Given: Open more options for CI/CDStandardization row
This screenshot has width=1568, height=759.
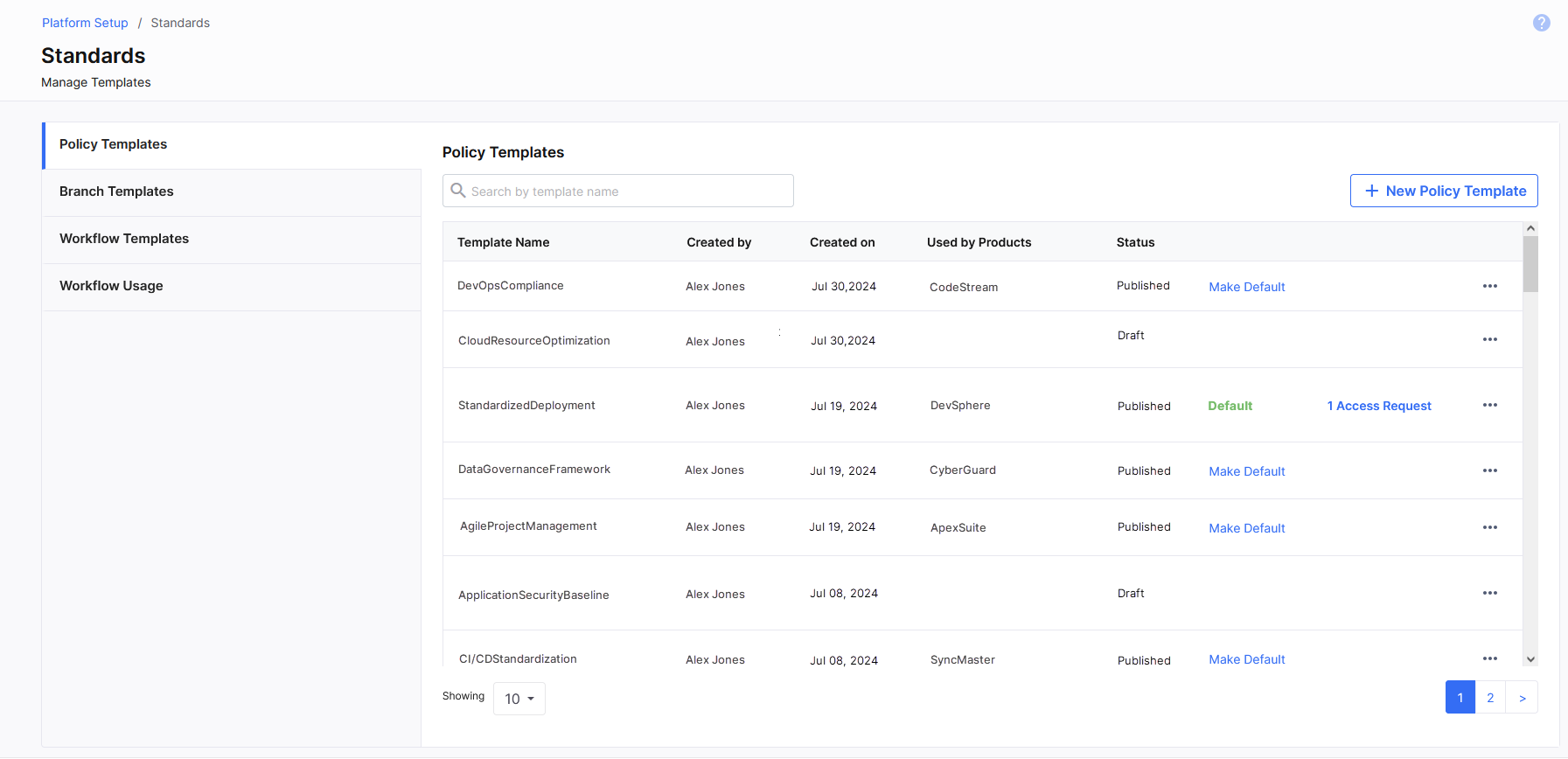Looking at the screenshot, I should pos(1490,658).
